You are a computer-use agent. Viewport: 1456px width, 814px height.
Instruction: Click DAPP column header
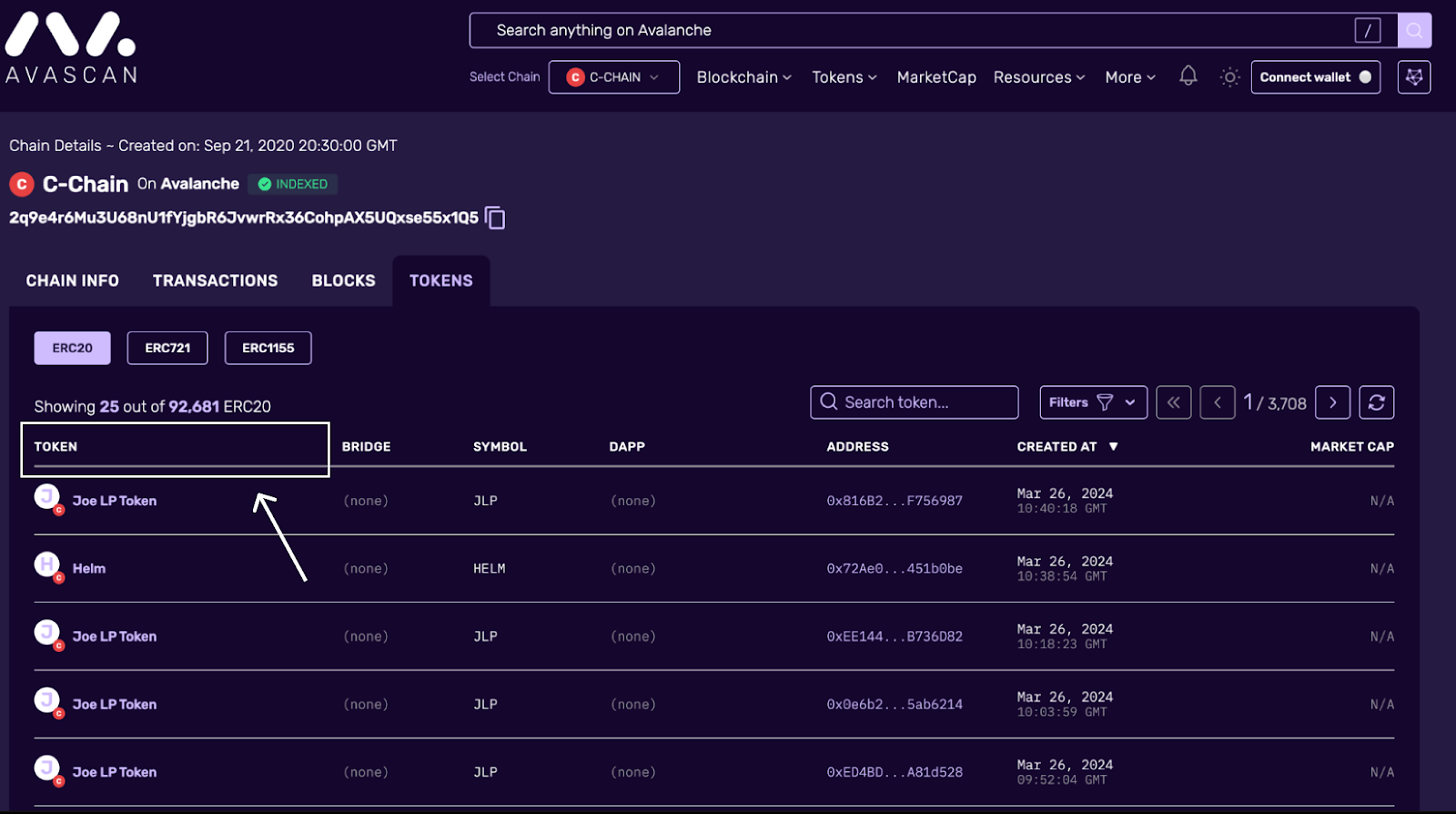tap(627, 447)
